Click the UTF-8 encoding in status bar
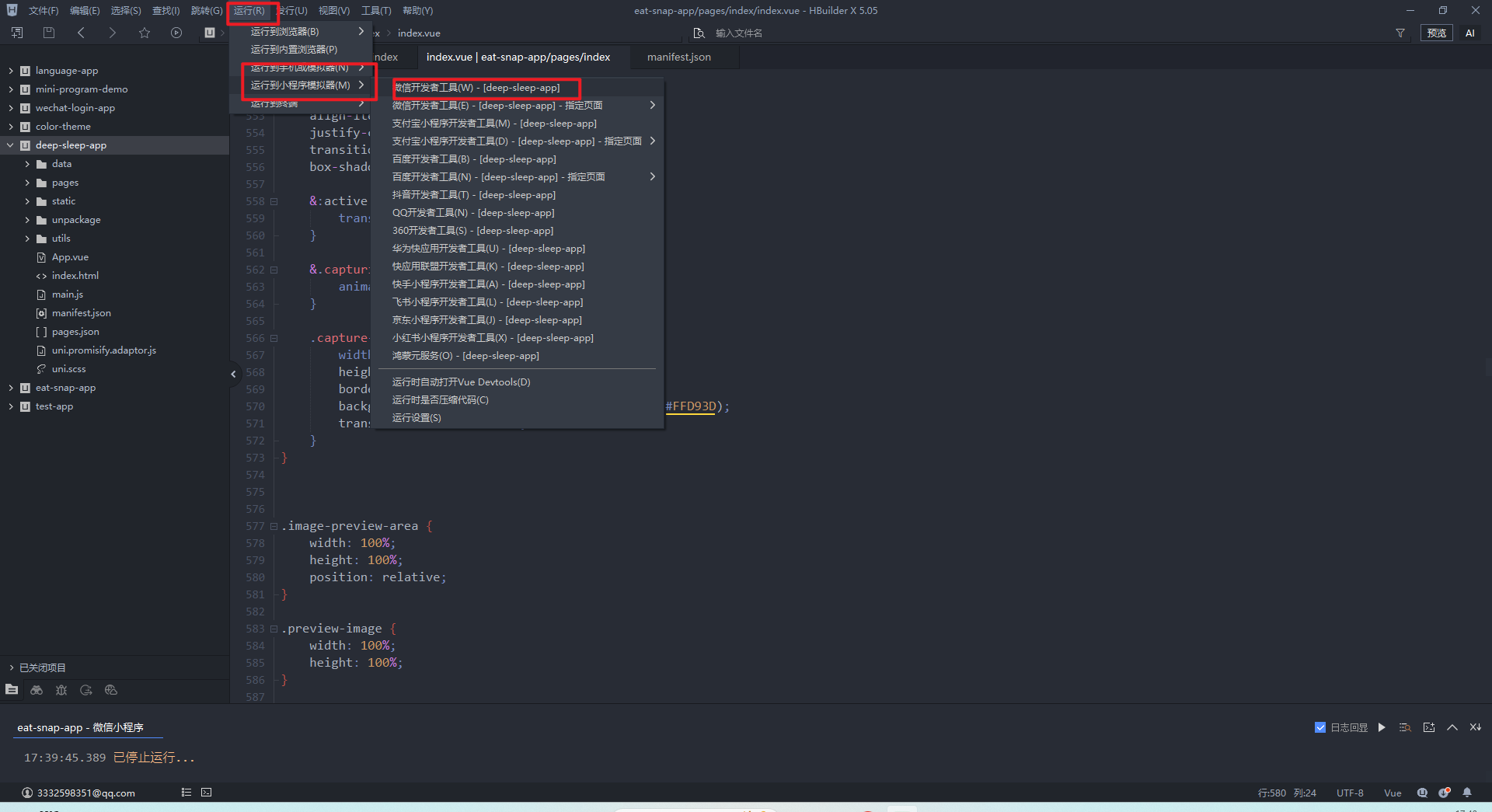The height and width of the screenshot is (812, 1492). point(1350,793)
